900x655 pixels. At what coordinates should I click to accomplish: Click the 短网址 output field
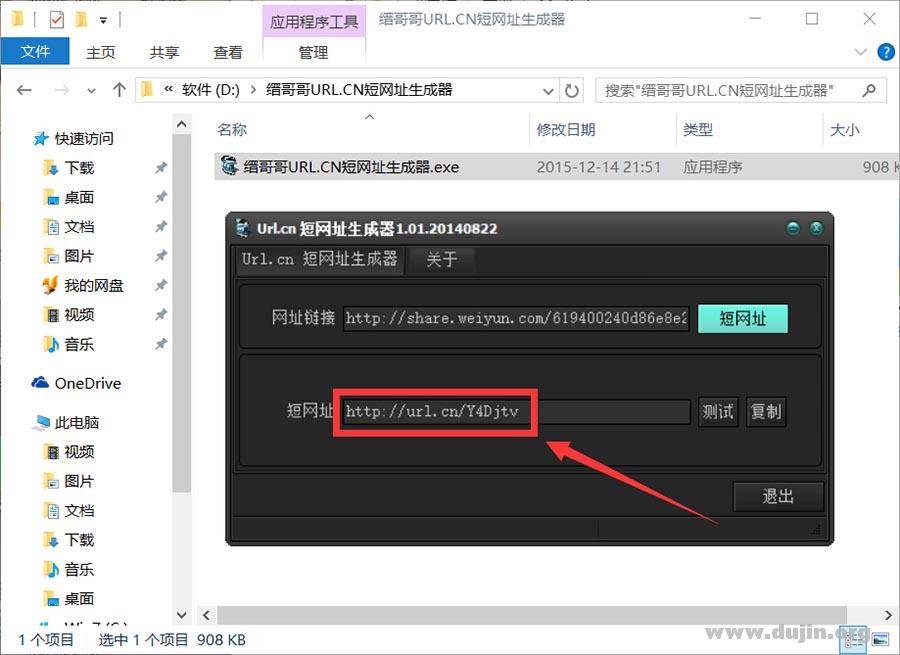pos(517,412)
